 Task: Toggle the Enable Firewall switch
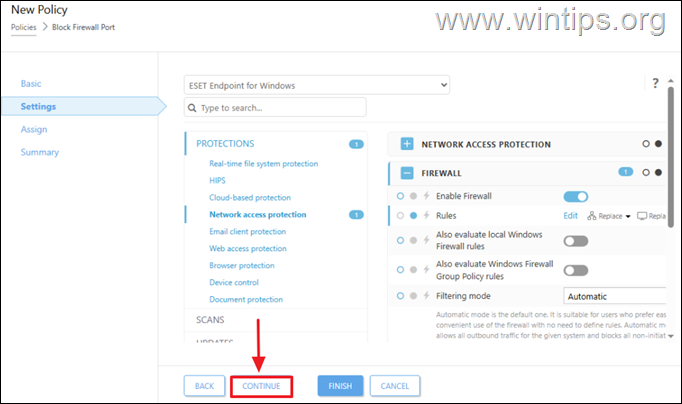pos(576,197)
